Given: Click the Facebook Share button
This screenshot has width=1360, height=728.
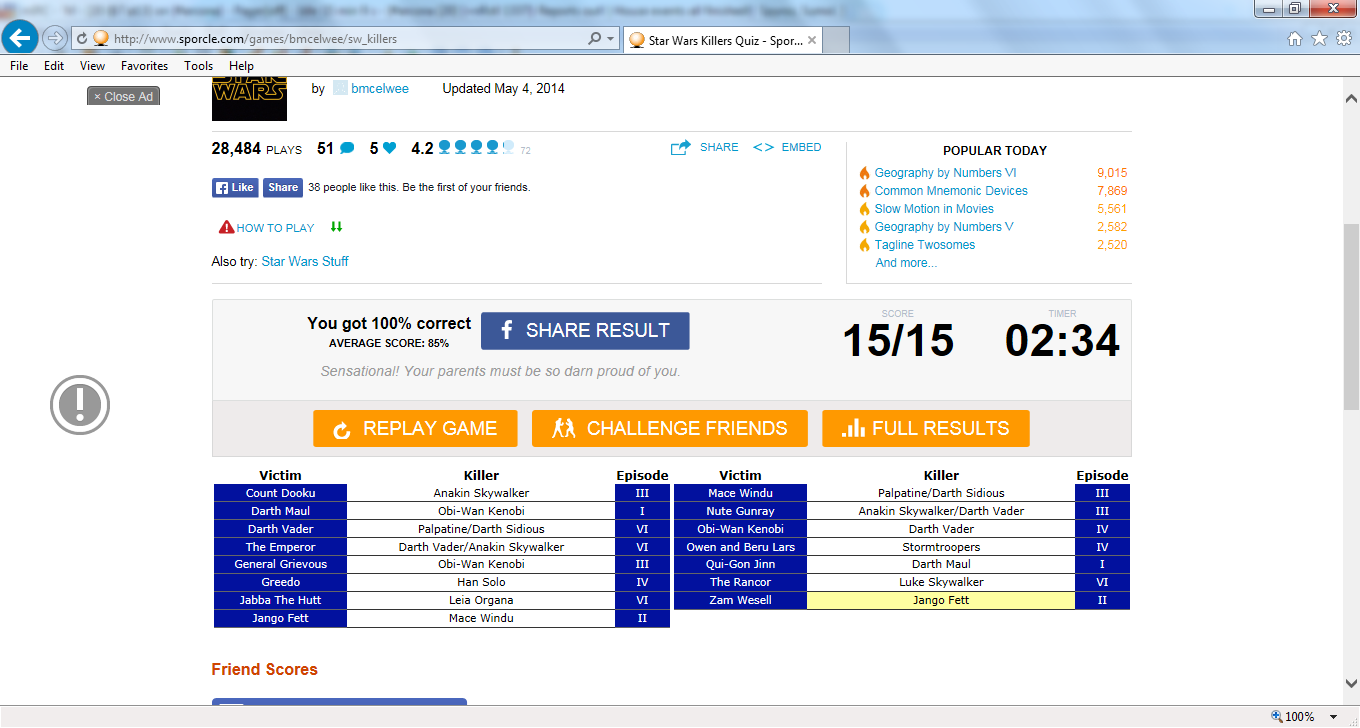Looking at the screenshot, I should coord(283,187).
